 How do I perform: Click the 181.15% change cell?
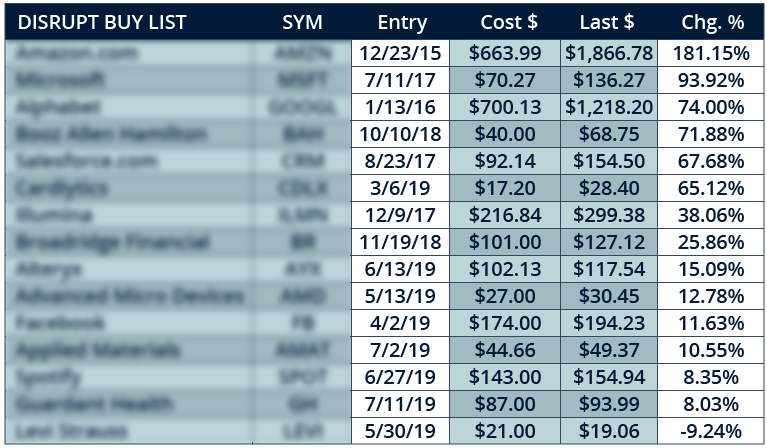pos(711,53)
